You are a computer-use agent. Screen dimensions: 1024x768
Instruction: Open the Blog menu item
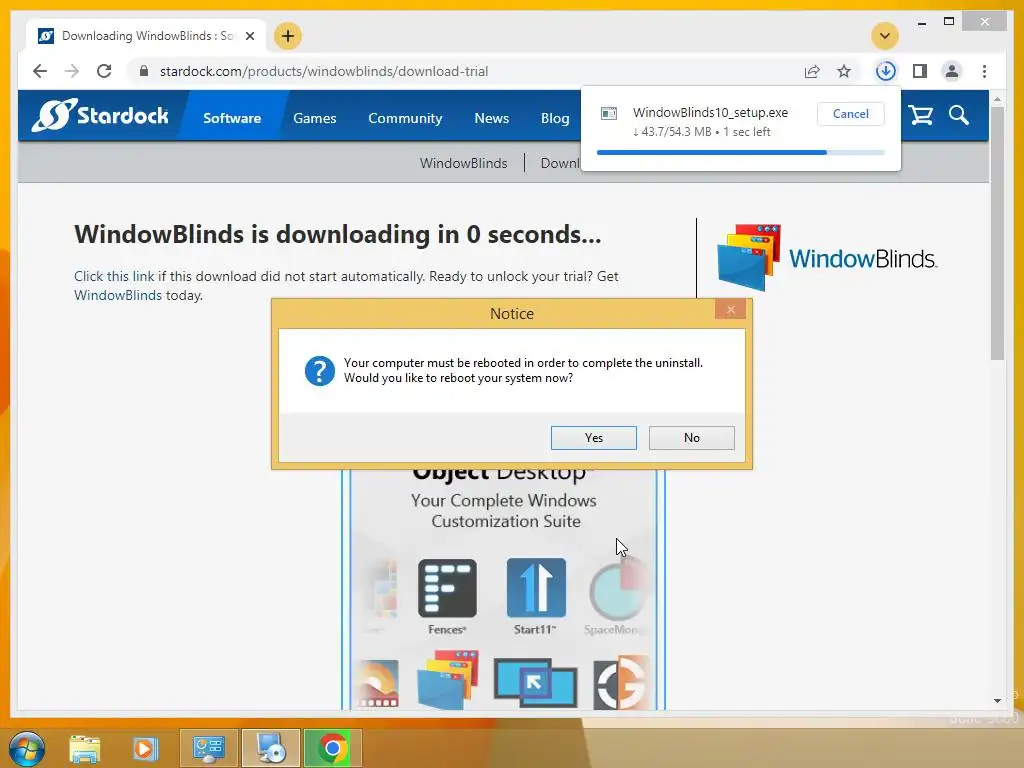[x=554, y=118]
